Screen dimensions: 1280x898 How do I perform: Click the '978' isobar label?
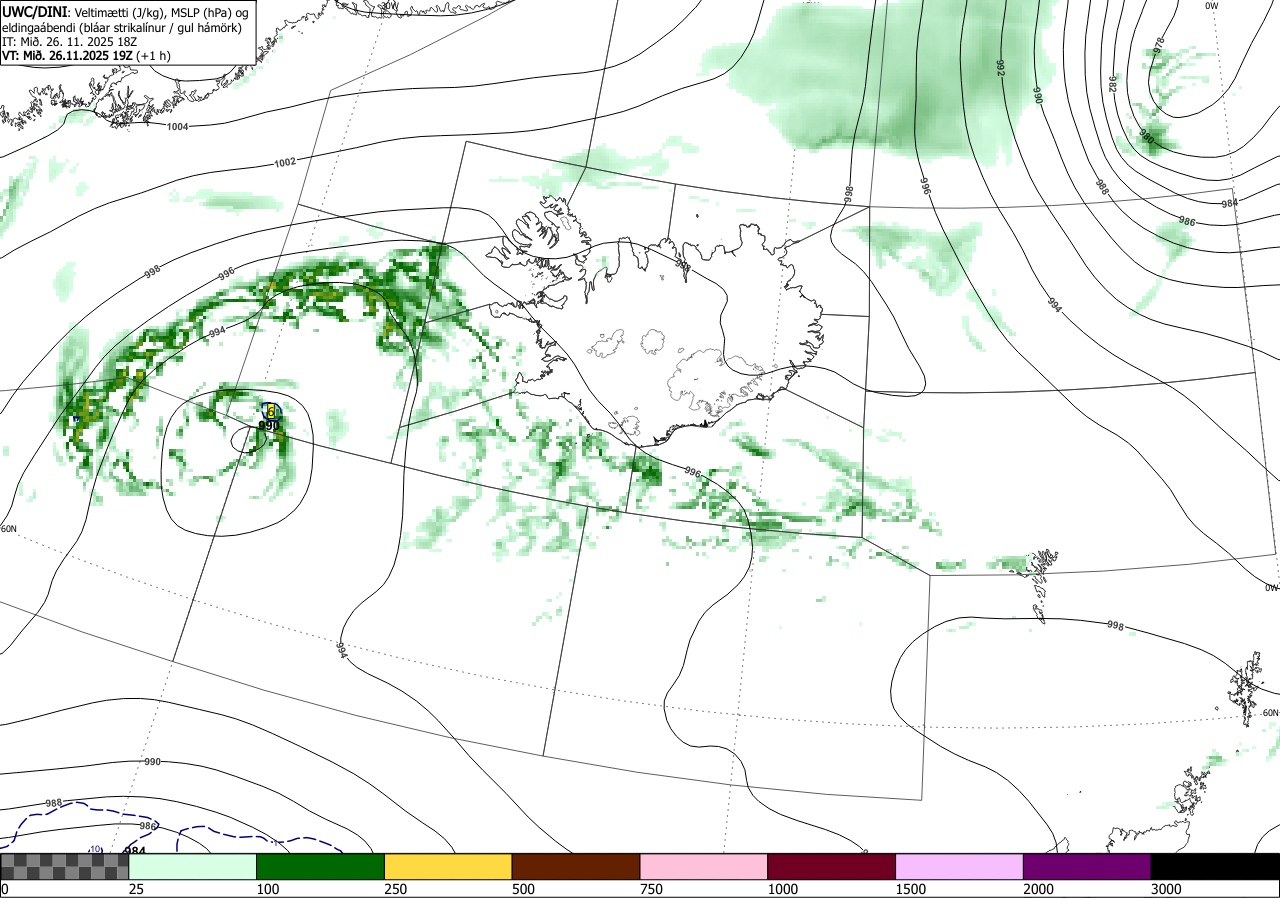(1159, 45)
